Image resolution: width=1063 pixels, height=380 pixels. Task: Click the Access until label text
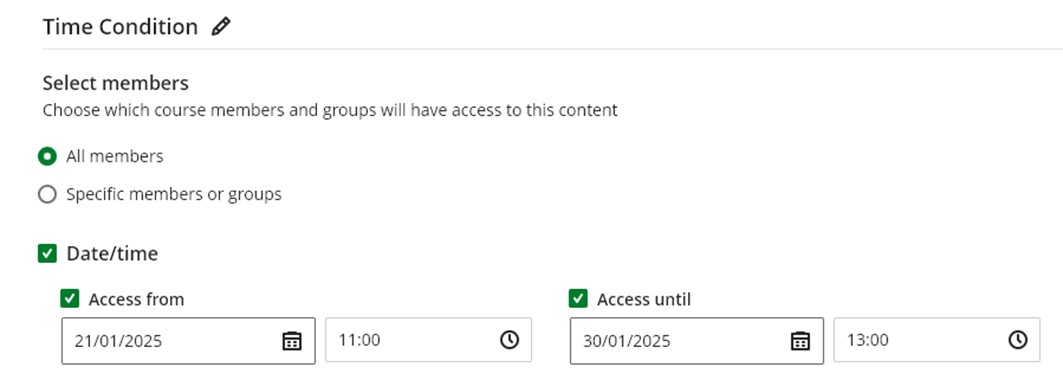tap(644, 299)
